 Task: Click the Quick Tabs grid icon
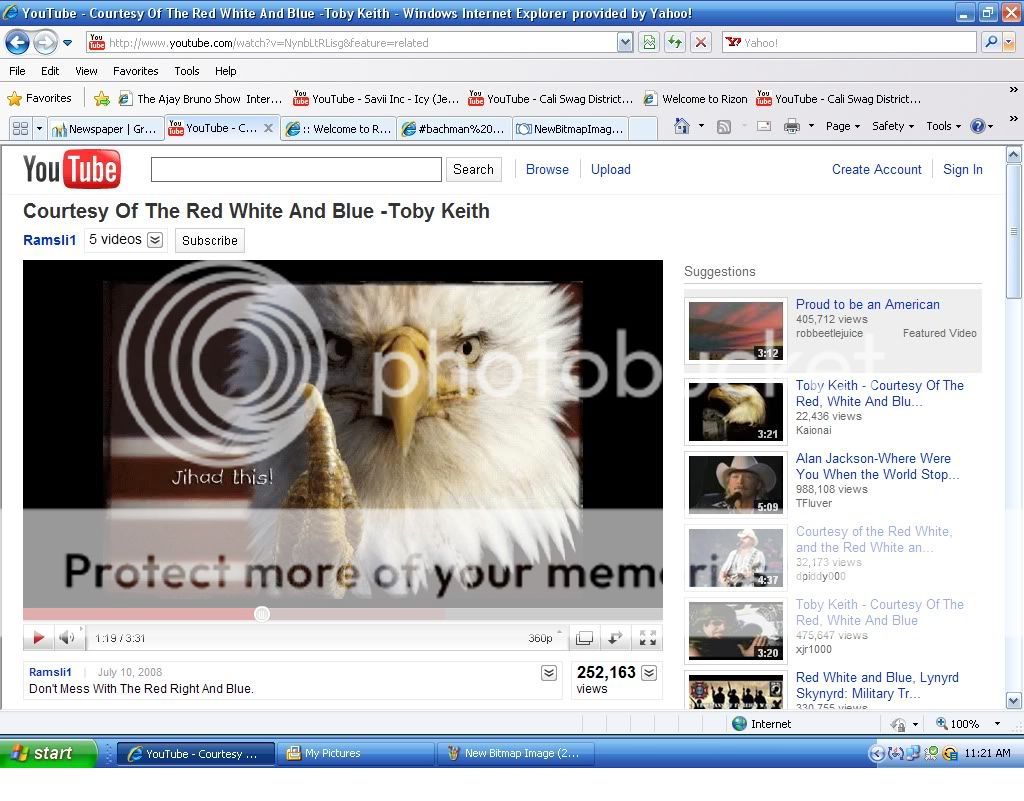[x=20, y=129]
